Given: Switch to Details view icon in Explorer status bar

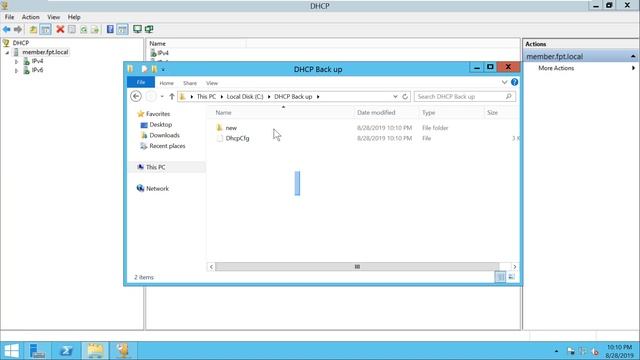Looking at the screenshot, I should tap(500, 277).
